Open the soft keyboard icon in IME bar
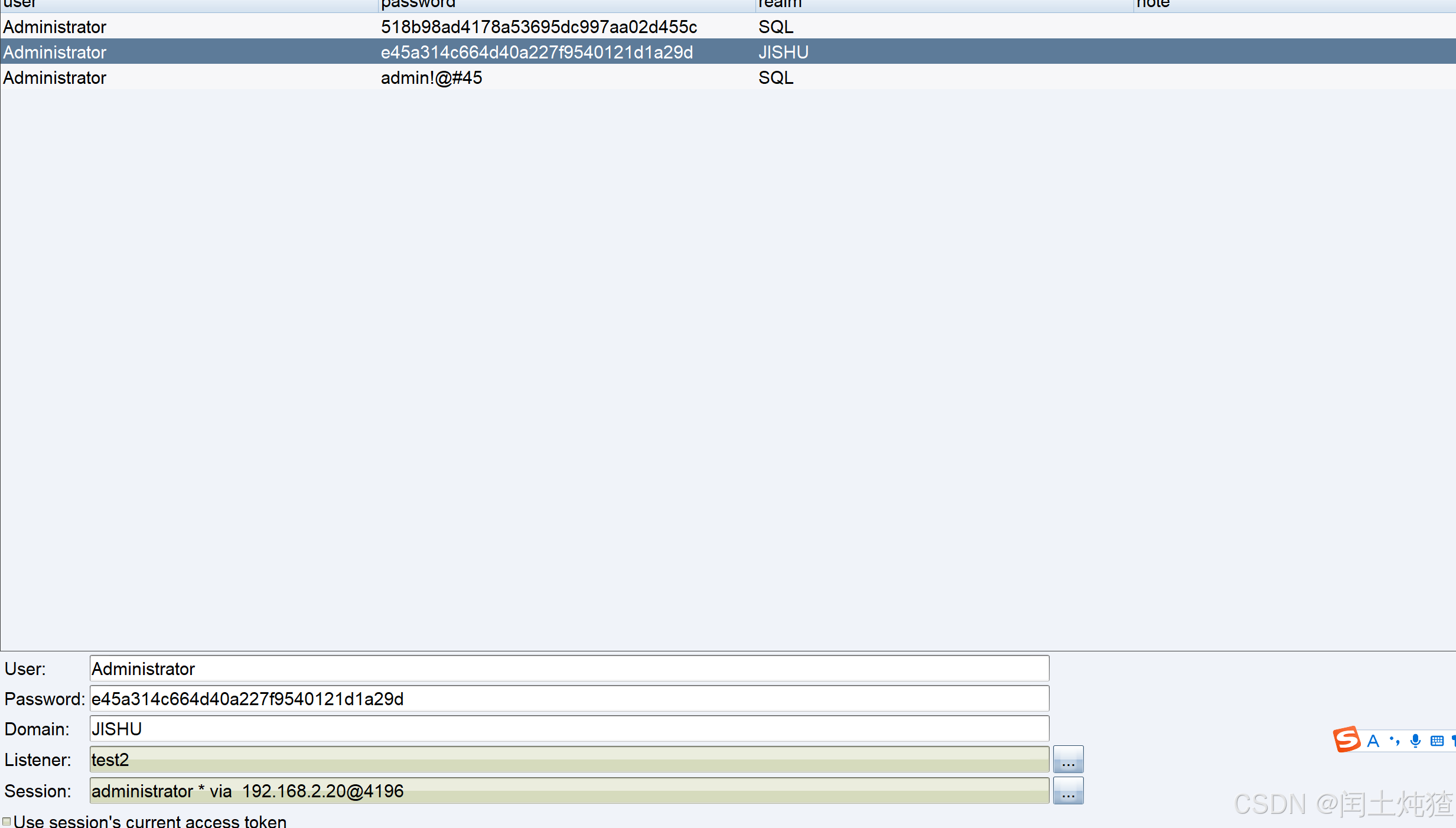 (x=1437, y=741)
